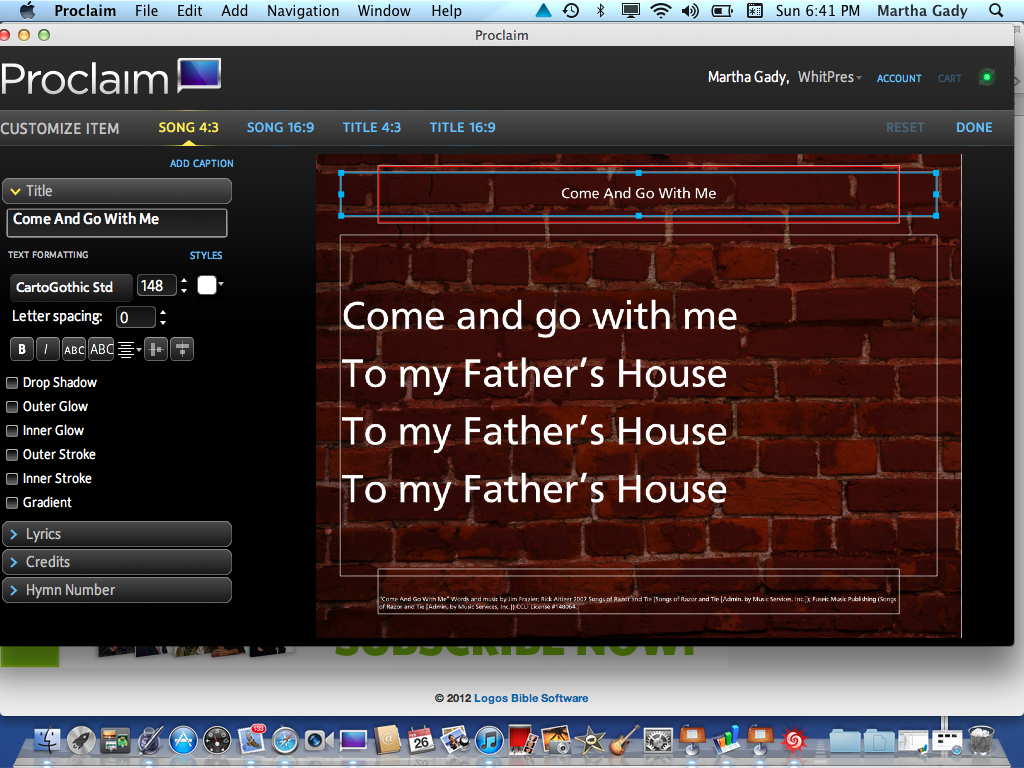Select the SONG 4:3 tab
The image size is (1024, 768).
tap(188, 127)
